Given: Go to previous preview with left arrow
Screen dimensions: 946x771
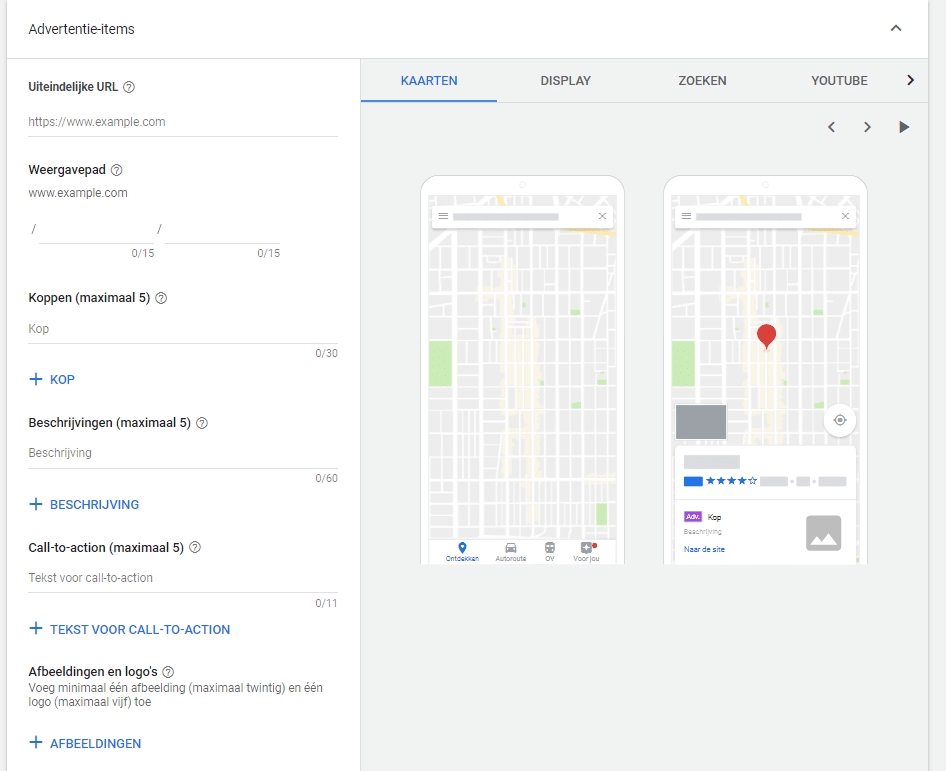Looking at the screenshot, I should point(831,127).
